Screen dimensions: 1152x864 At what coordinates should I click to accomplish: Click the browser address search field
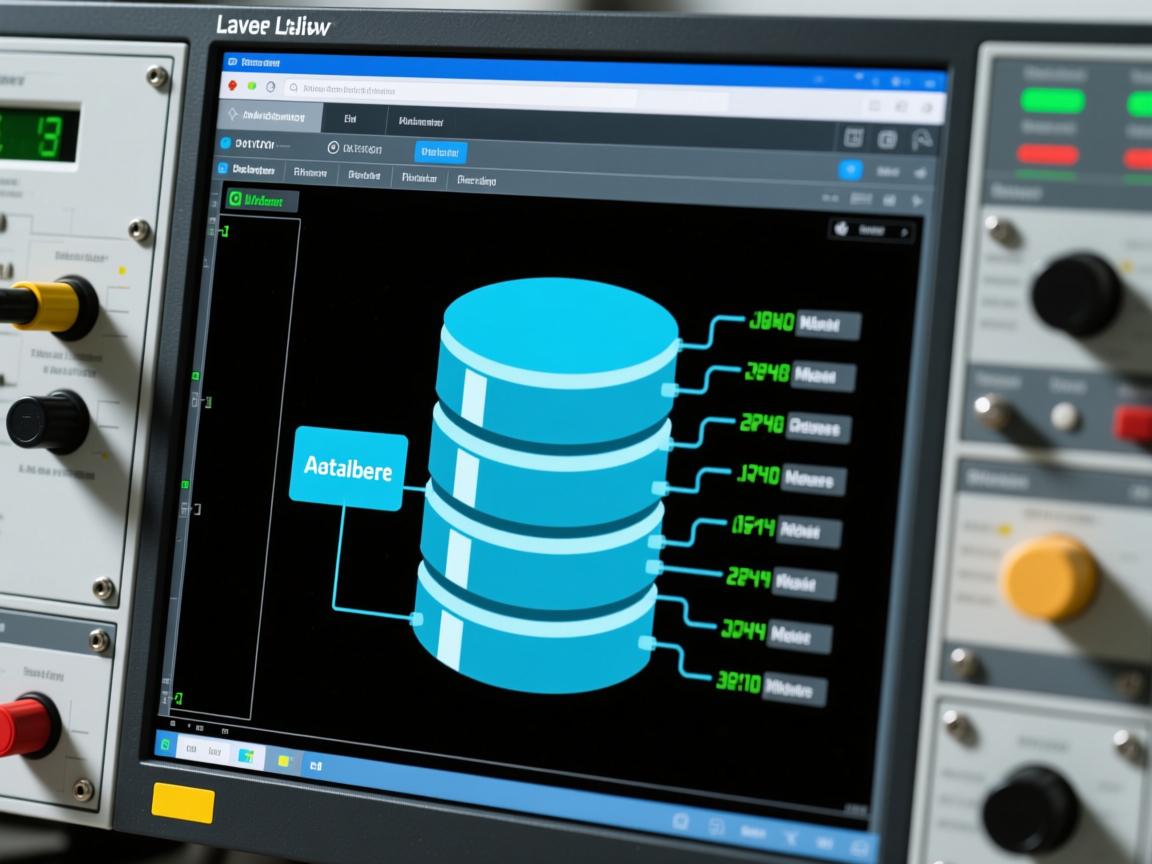tap(460, 92)
